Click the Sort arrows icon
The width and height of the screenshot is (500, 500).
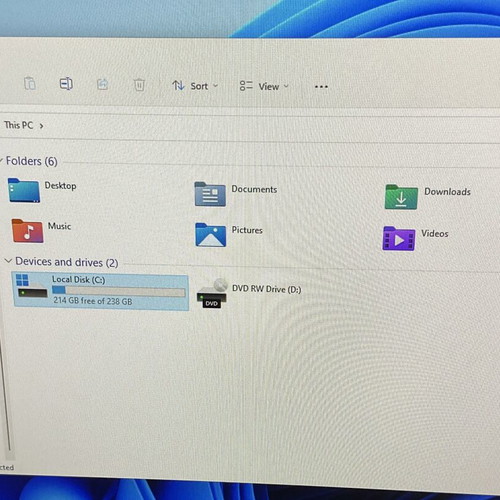click(178, 85)
